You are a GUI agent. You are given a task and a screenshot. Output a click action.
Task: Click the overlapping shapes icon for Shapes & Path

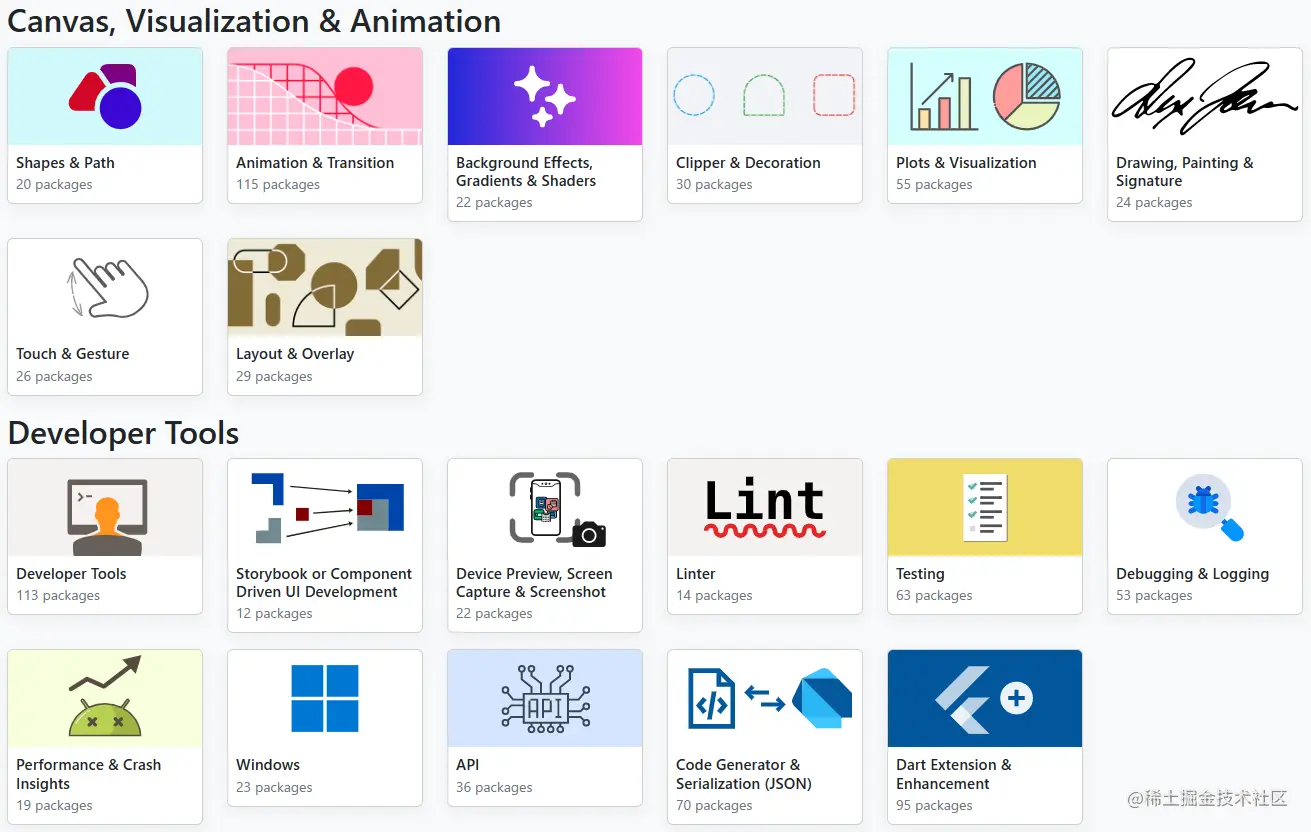click(105, 96)
